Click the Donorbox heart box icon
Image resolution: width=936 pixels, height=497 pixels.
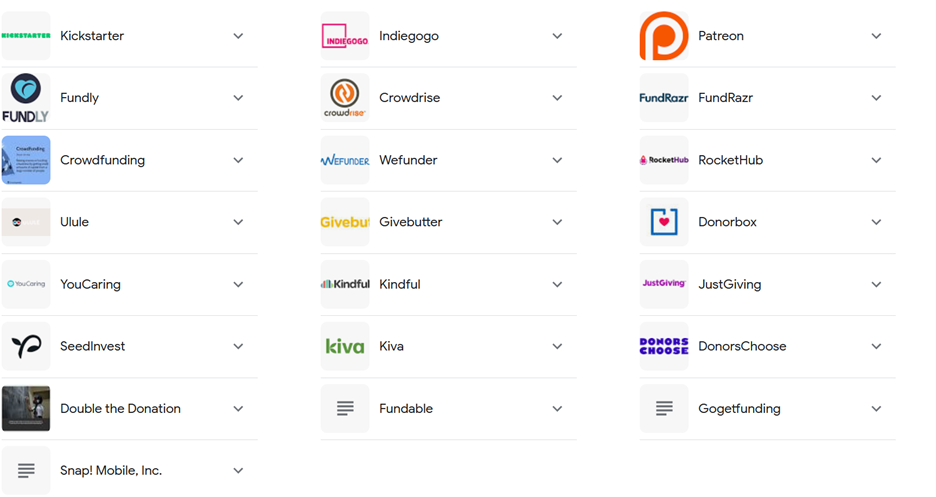[x=664, y=222]
